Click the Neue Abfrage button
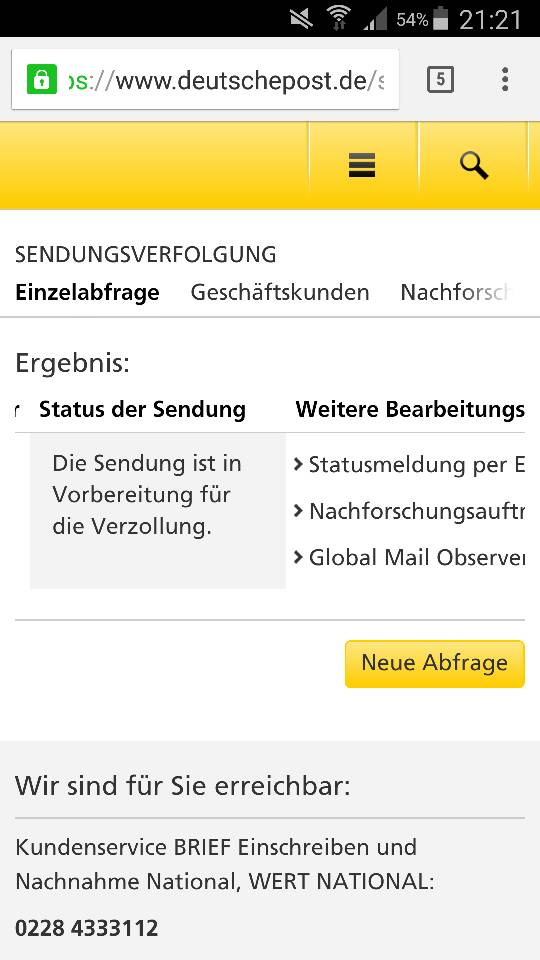This screenshot has height=960, width=540. [x=435, y=664]
